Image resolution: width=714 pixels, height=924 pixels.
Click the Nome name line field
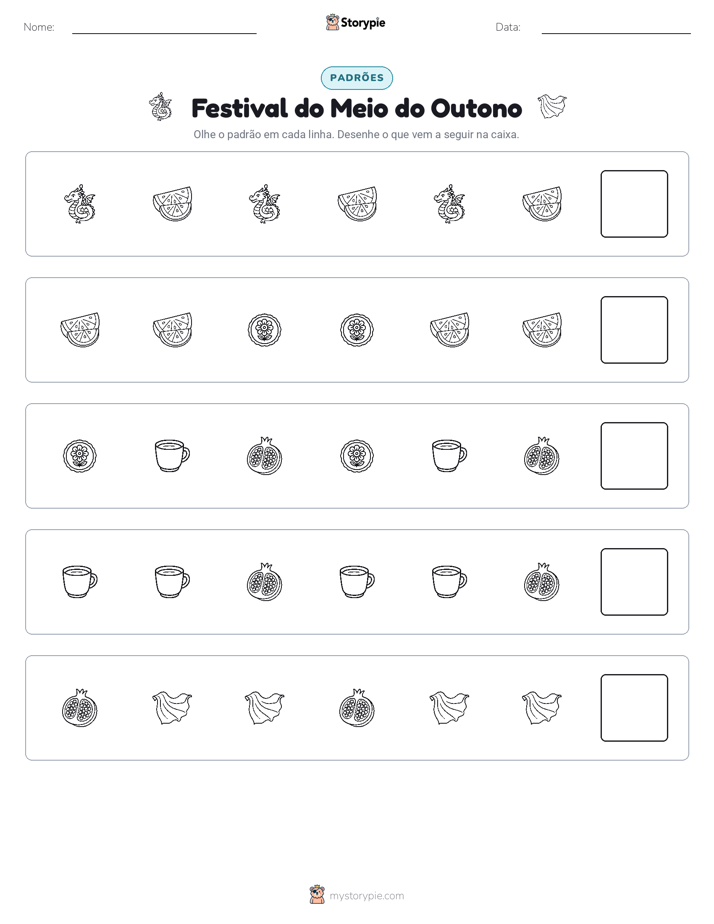[164, 27]
